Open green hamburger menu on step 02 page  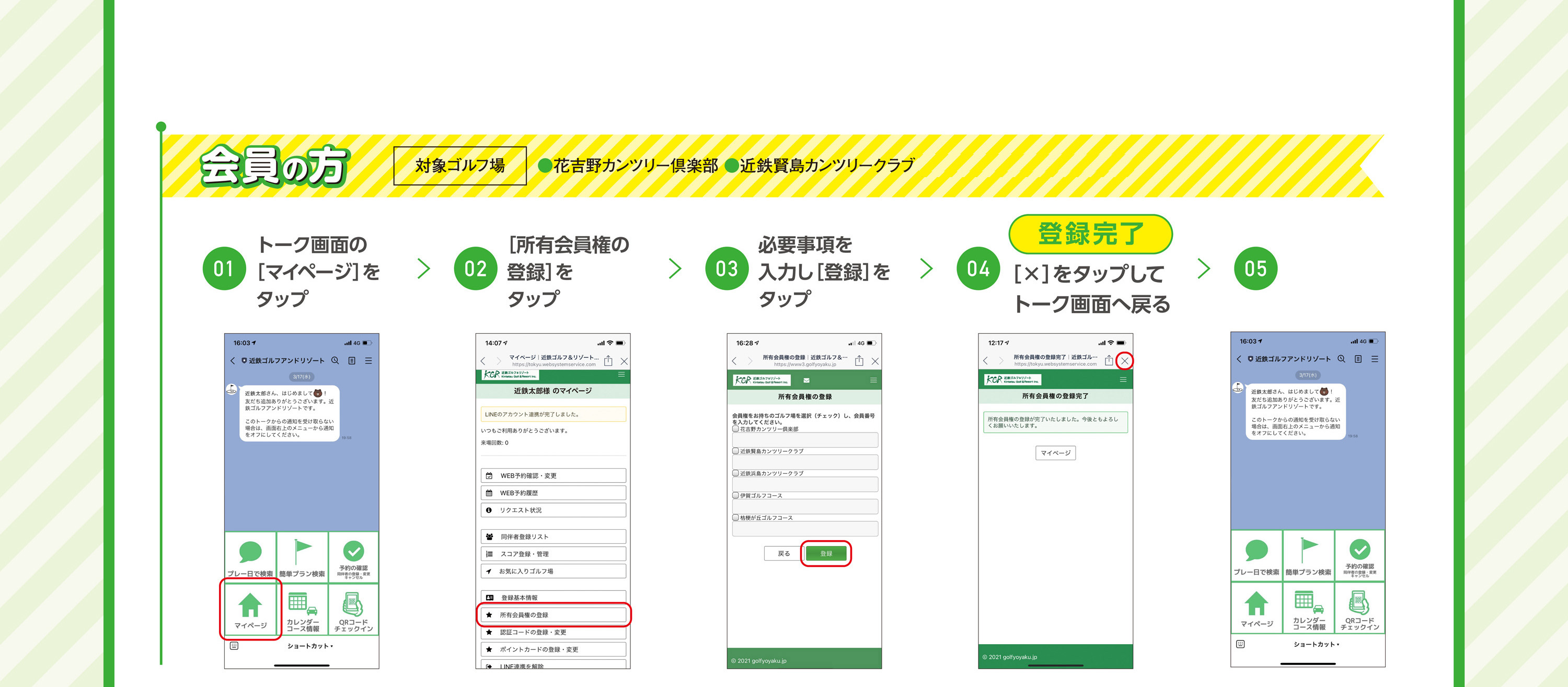pyautogui.click(x=621, y=374)
